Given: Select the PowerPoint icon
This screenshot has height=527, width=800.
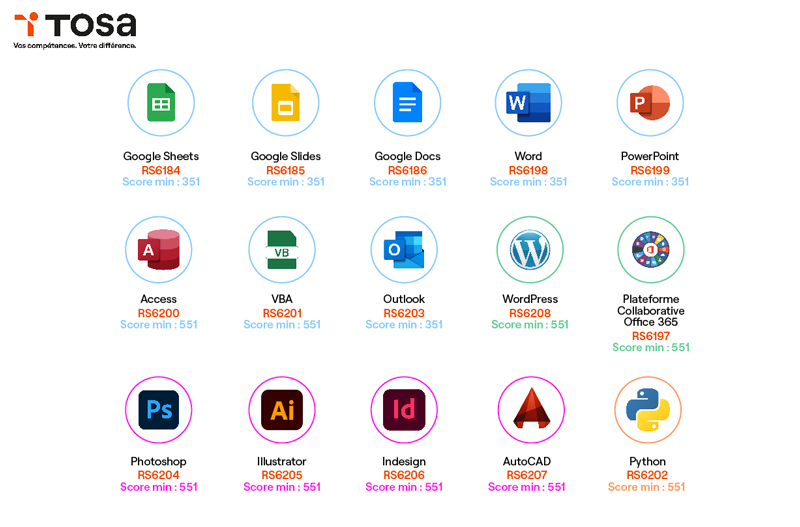Looking at the screenshot, I should click(x=650, y=103).
